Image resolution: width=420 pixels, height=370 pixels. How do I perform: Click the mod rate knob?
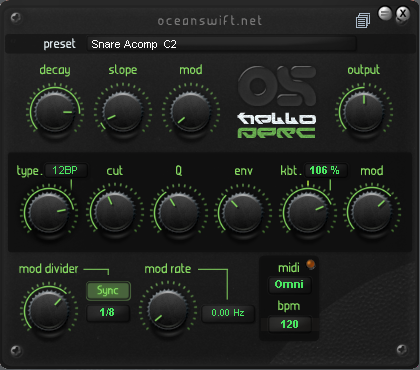click(x=168, y=310)
